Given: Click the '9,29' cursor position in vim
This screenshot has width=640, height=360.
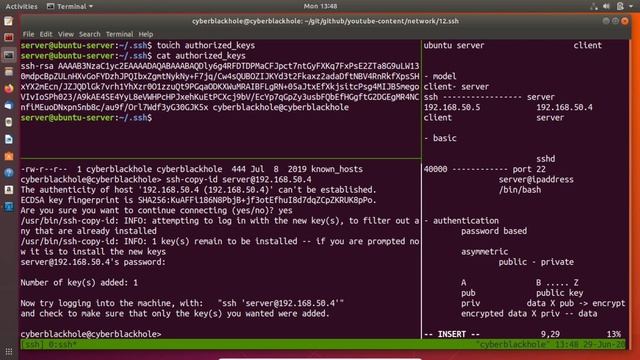Looking at the screenshot, I should coord(550,334).
